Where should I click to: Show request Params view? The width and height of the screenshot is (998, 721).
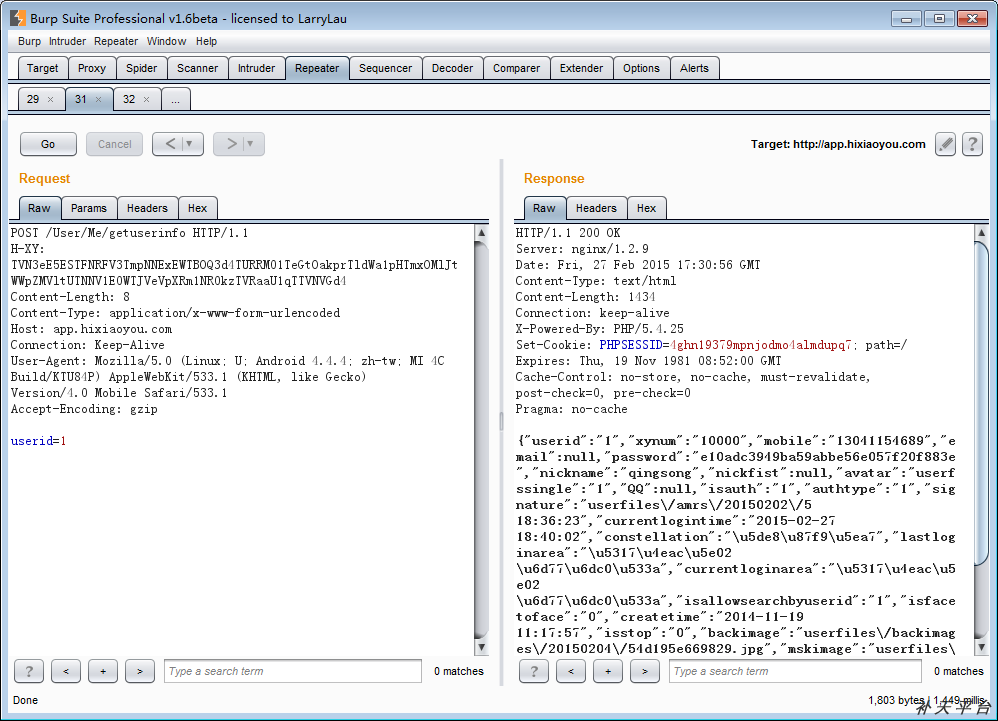(88, 208)
